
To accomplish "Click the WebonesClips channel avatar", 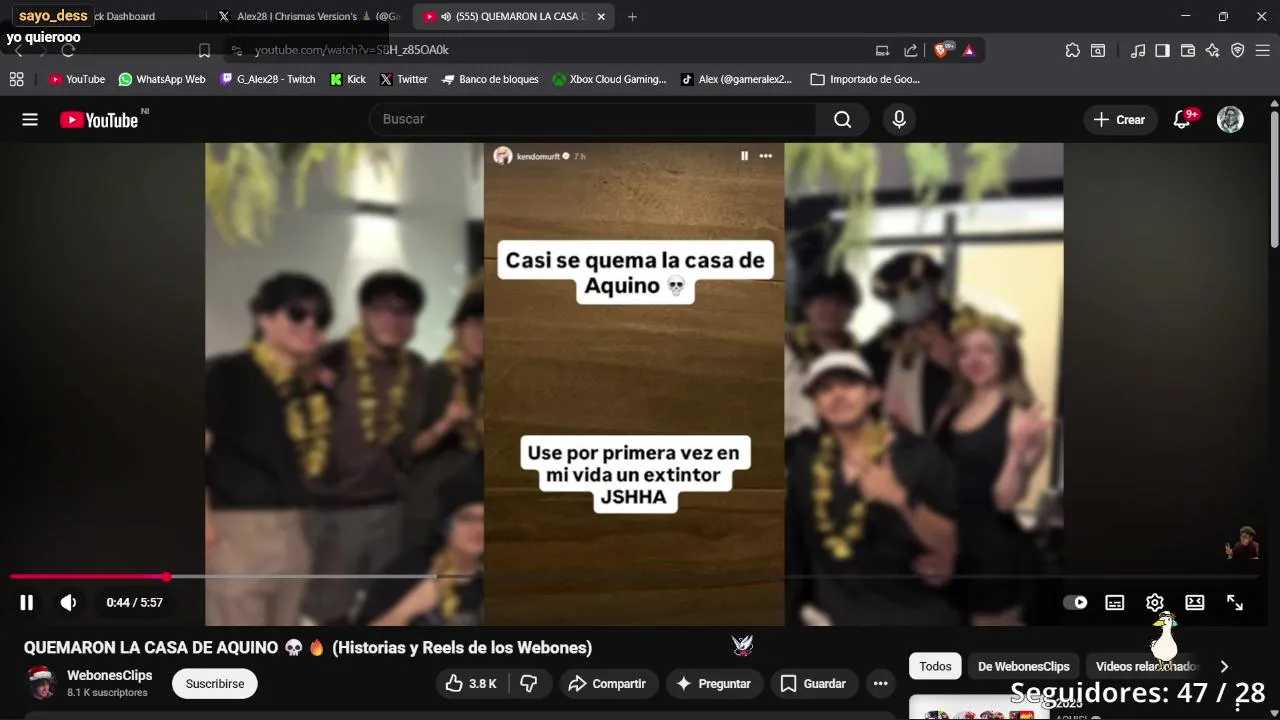I will pyautogui.click(x=41, y=683).
